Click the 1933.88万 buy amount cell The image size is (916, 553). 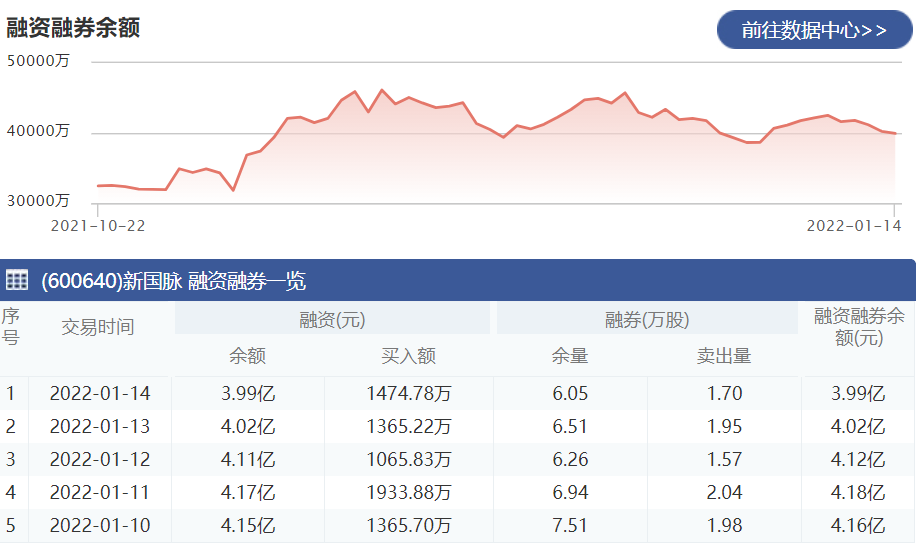click(408, 492)
